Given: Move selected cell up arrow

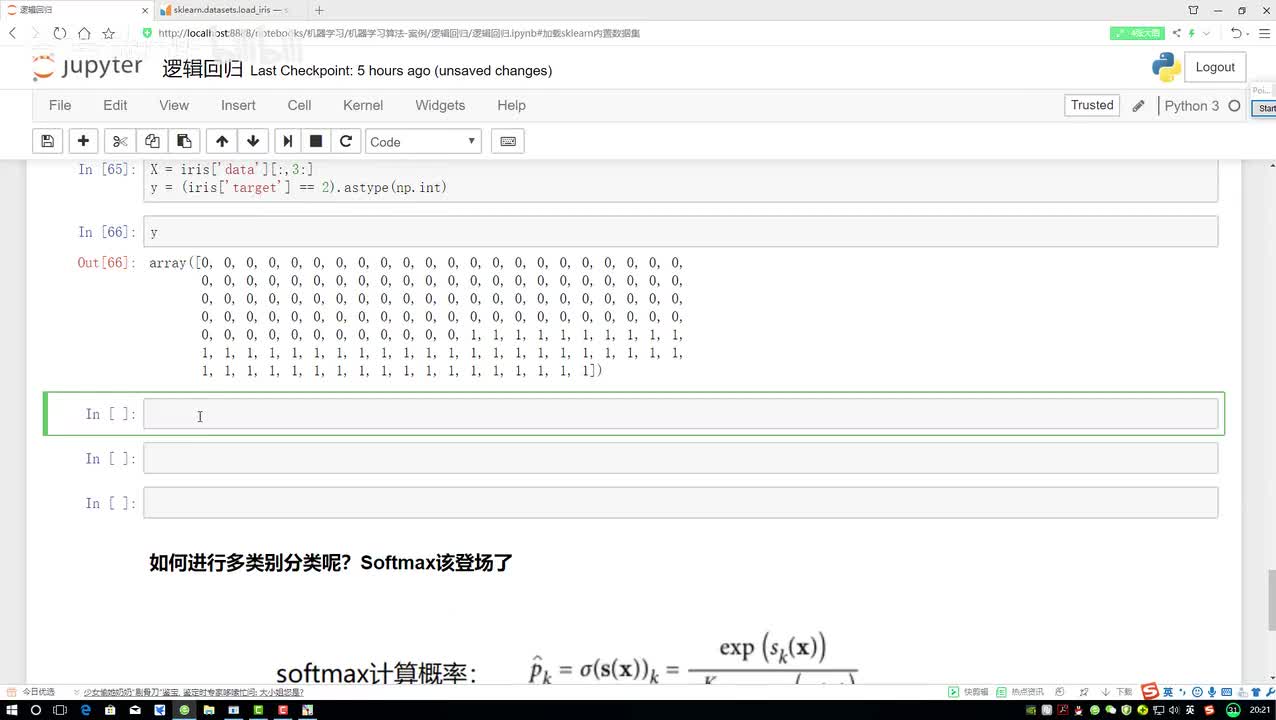Looking at the screenshot, I should point(222,142).
